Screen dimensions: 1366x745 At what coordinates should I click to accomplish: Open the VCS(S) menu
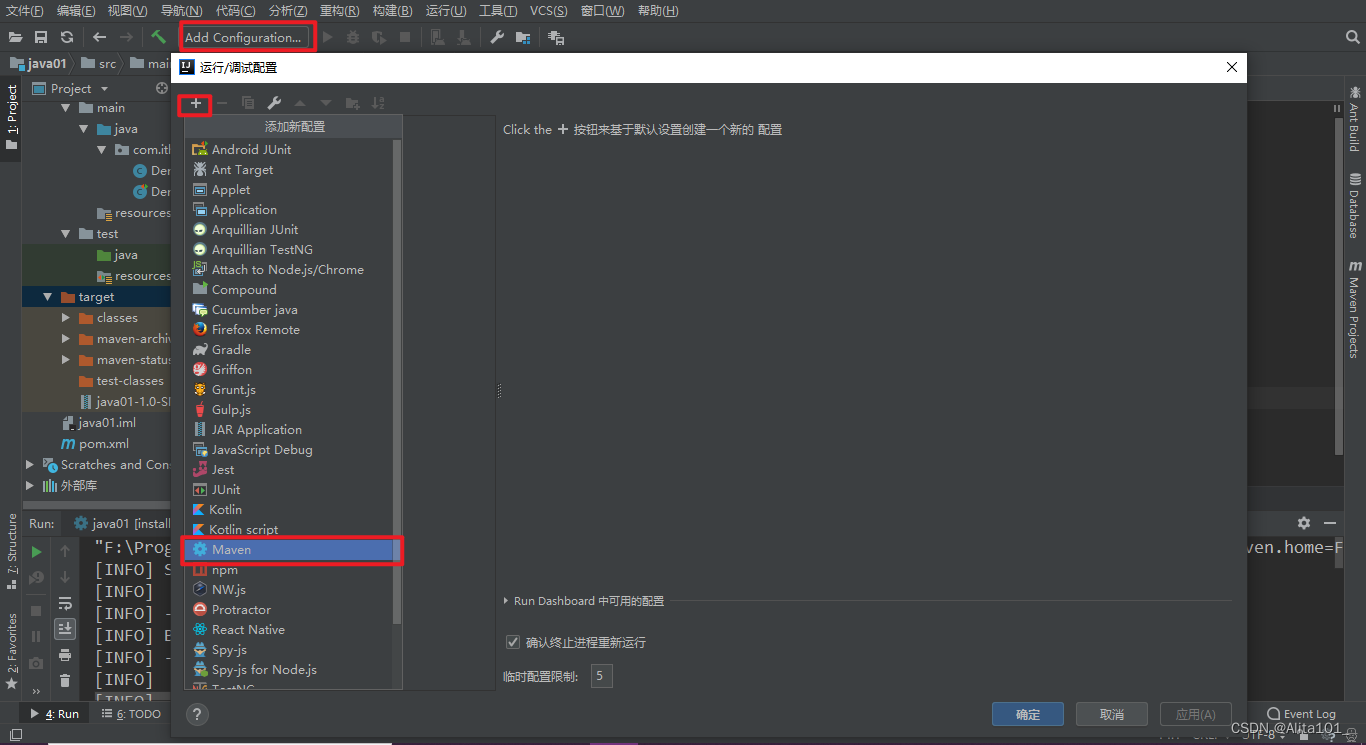[548, 11]
